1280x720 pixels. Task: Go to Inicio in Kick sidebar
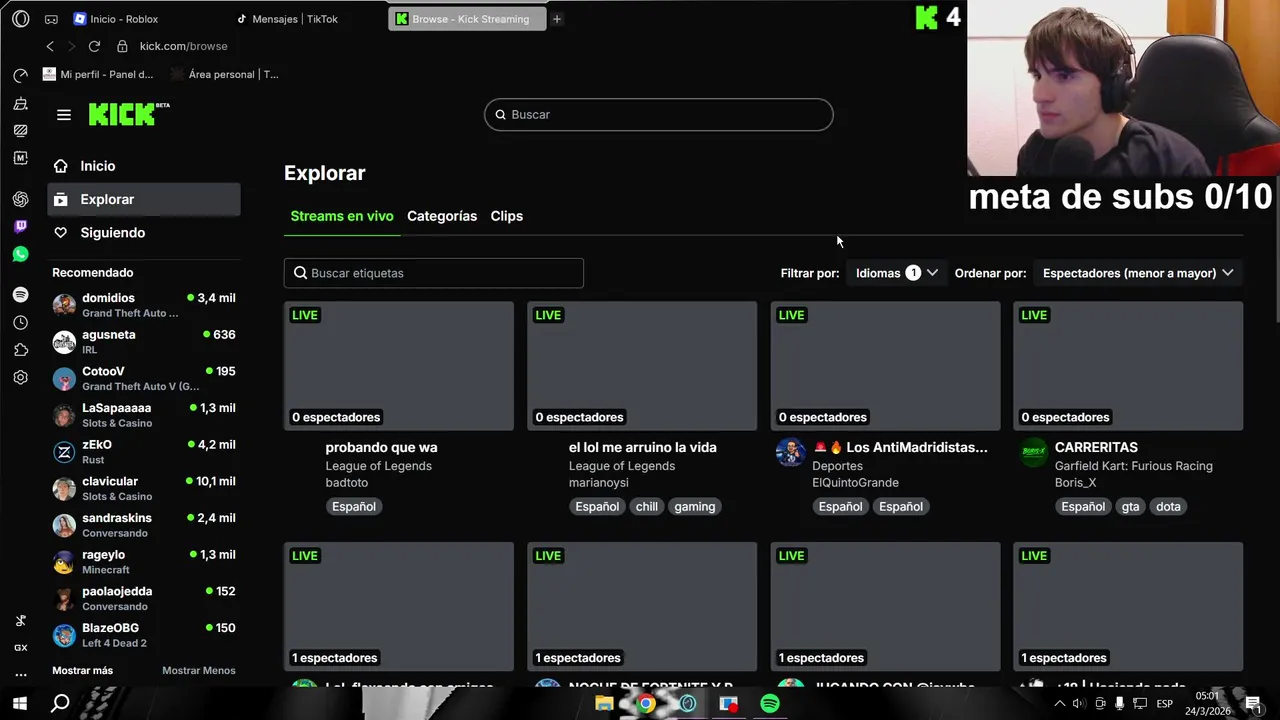pos(144,166)
